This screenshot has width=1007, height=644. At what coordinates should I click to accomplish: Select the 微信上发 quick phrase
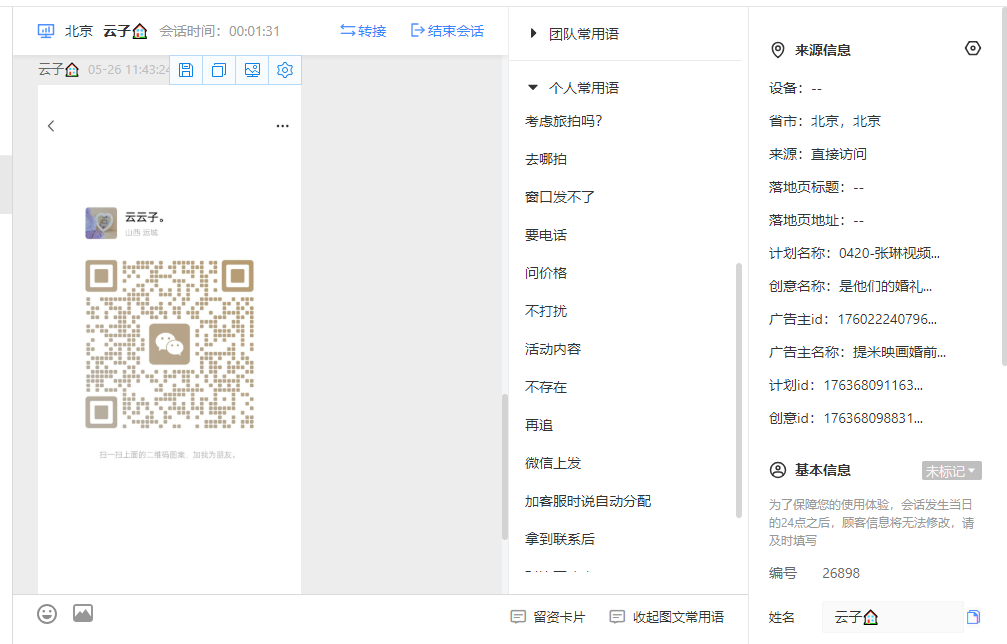point(552,463)
